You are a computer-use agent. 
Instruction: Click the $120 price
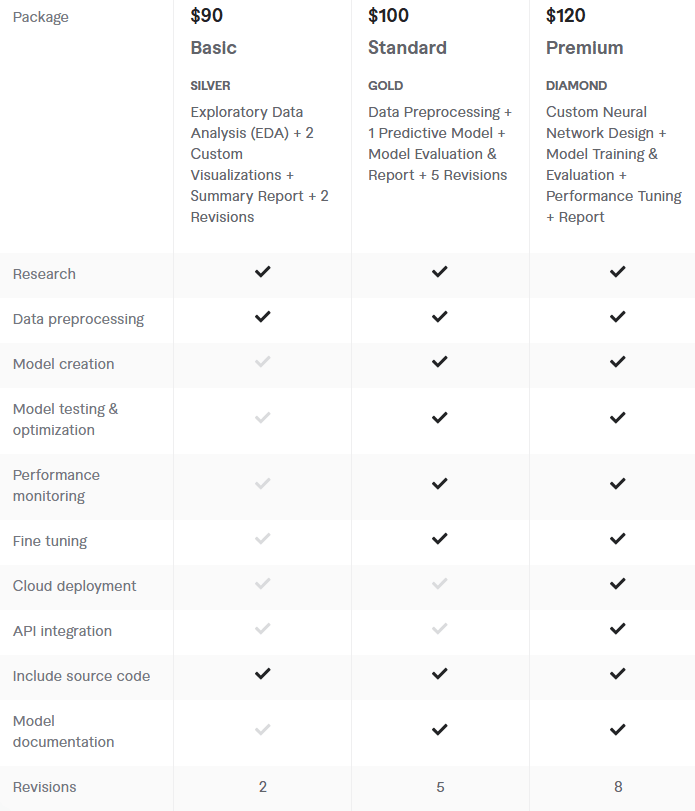pos(566,16)
